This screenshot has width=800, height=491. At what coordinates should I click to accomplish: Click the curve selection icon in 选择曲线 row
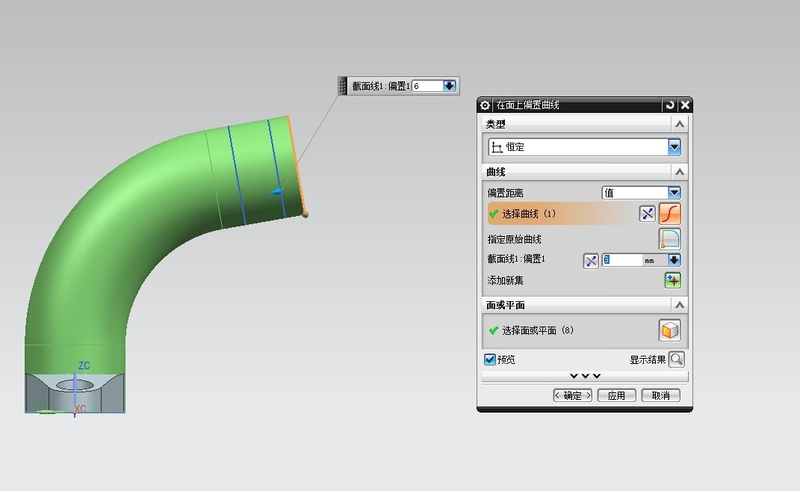[670, 214]
